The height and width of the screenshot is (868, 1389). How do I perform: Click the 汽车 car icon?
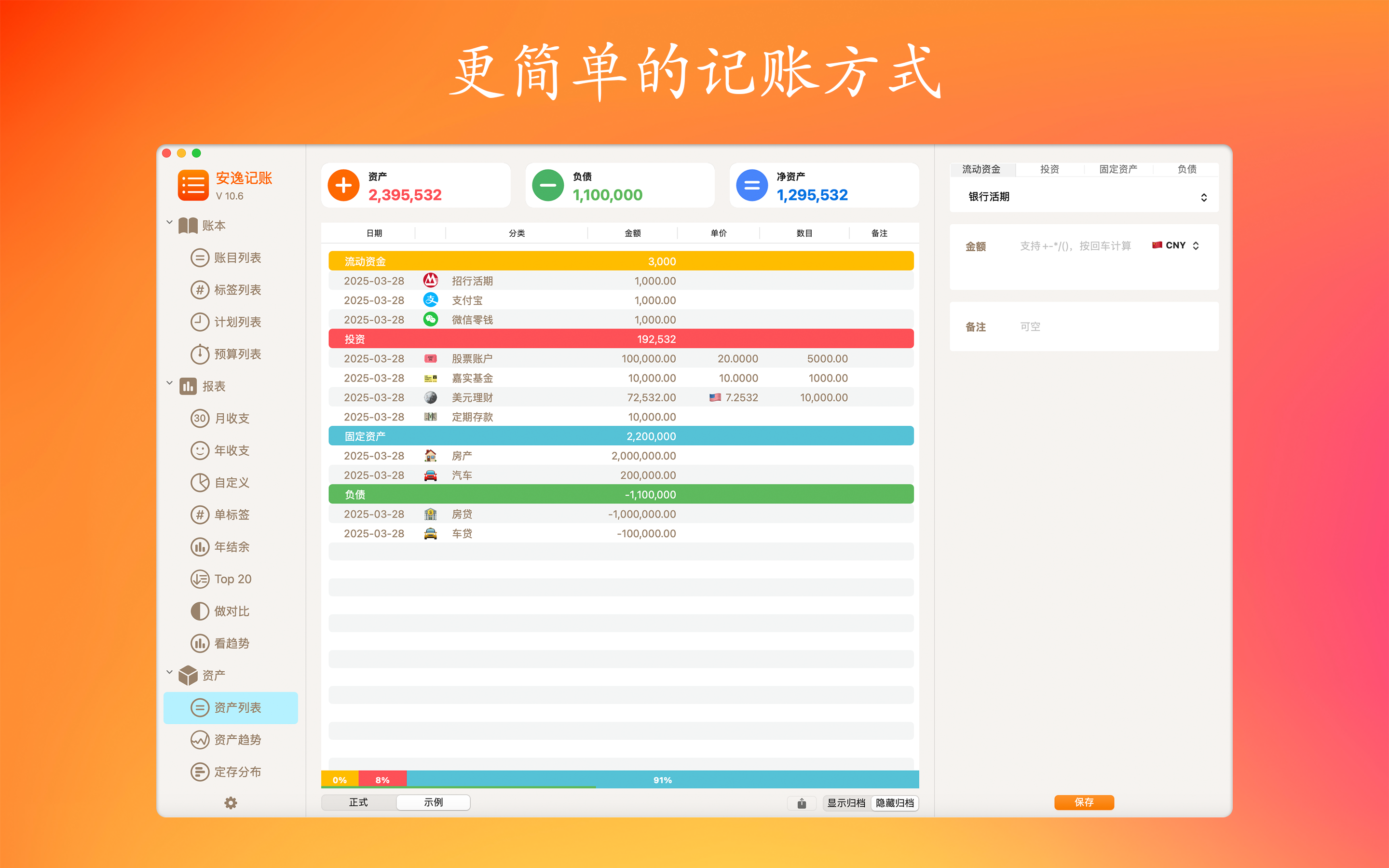(431, 475)
